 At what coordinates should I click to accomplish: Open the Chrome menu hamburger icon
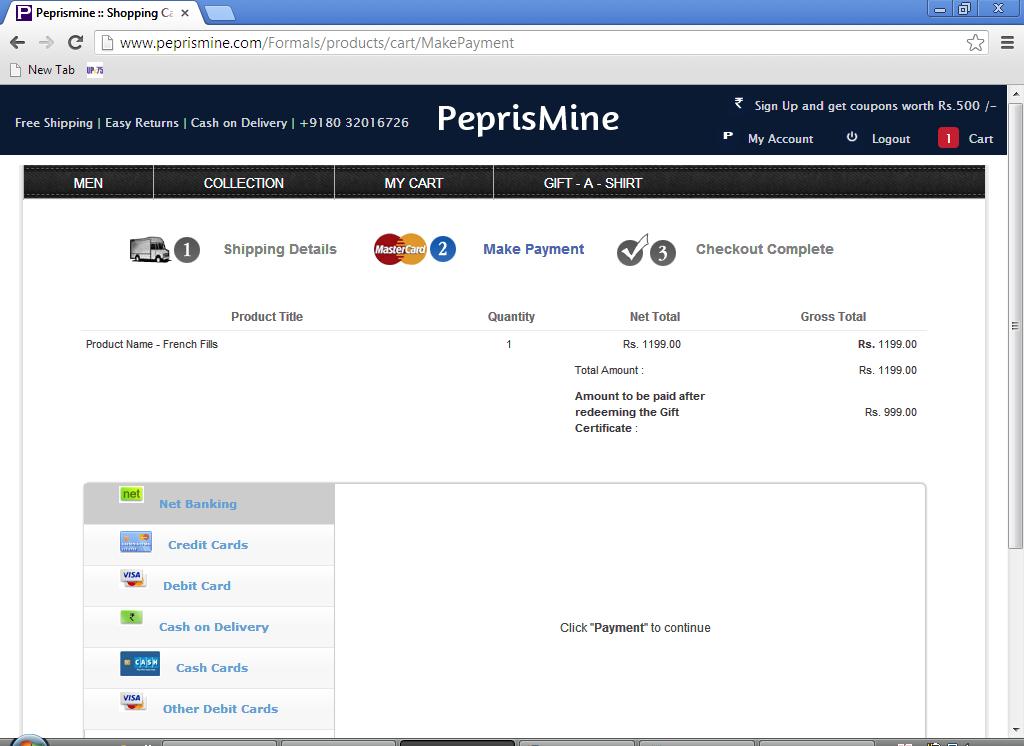(1006, 42)
